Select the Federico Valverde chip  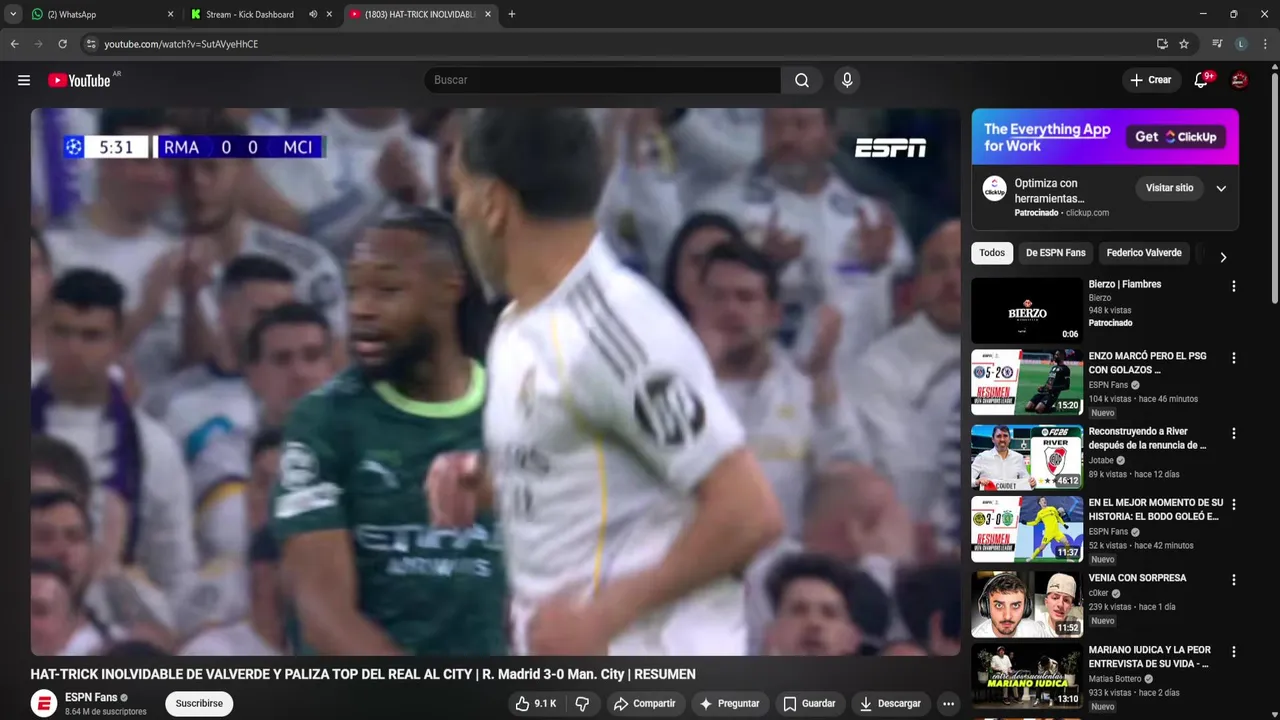pyautogui.click(x=1144, y=253)
